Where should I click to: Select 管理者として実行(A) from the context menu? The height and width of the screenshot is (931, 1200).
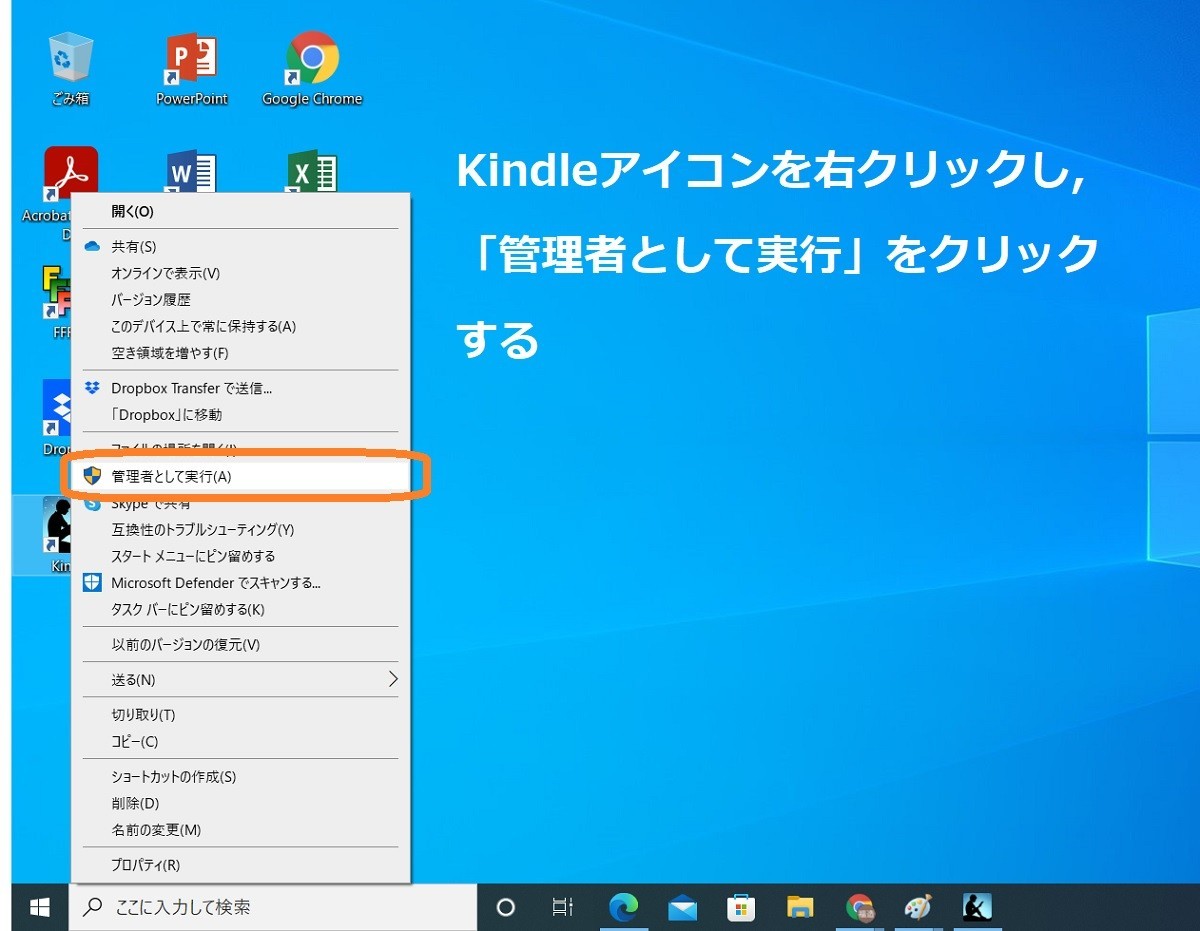click(200, 478)
